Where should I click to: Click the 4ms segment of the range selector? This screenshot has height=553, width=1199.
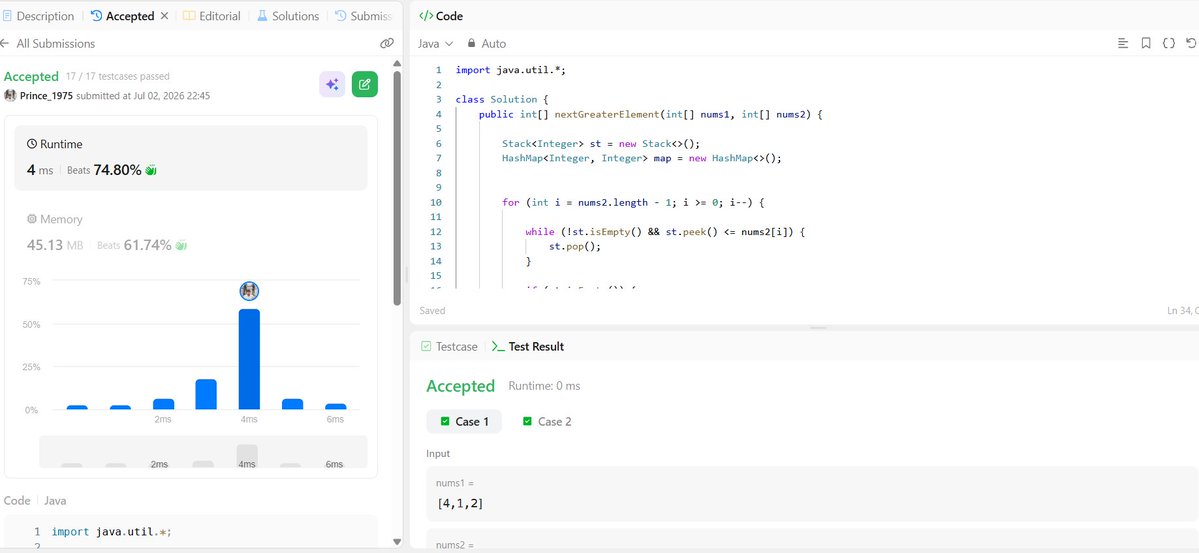point(247,456)
